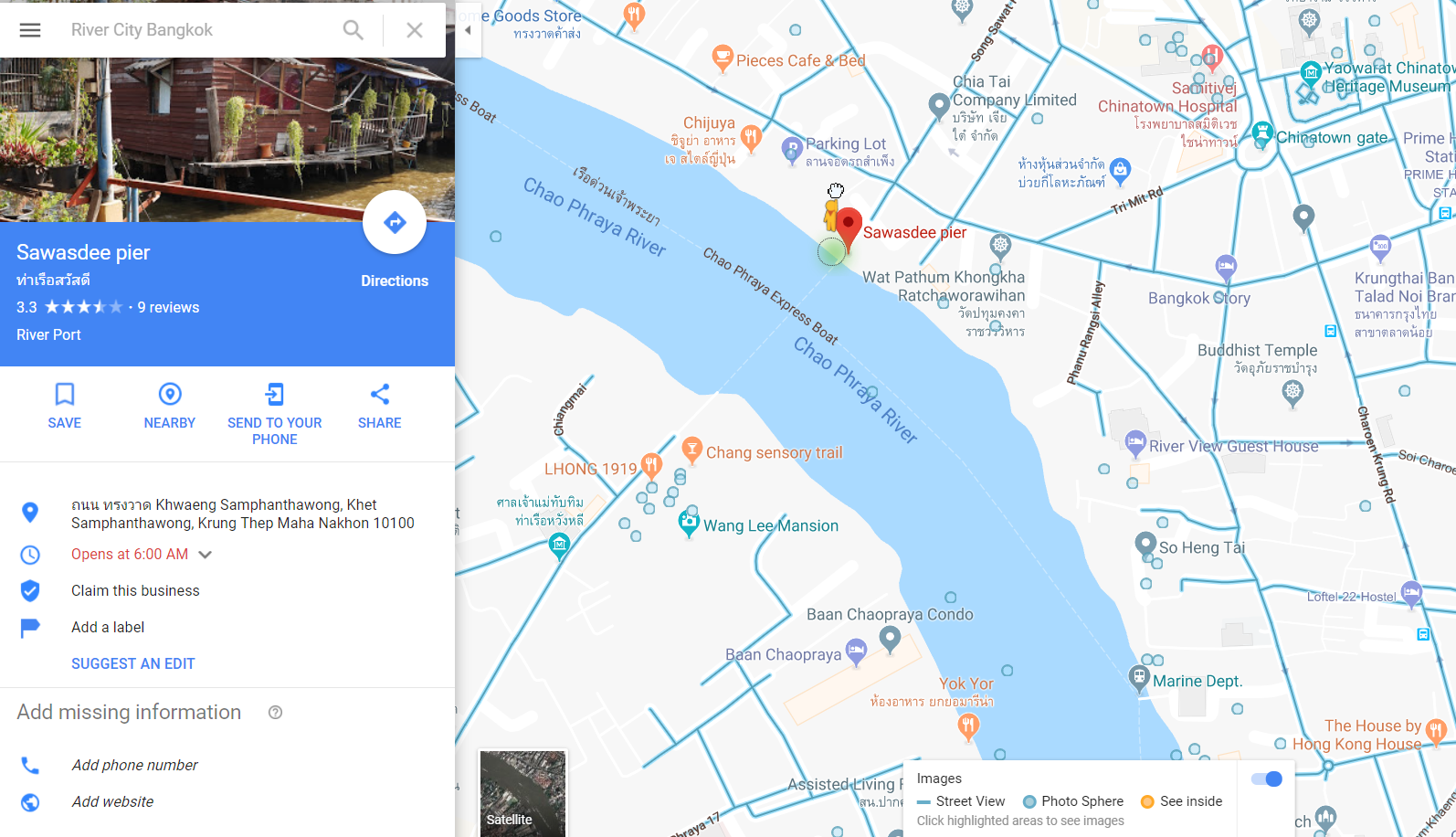1456x837 pixels.
Task: Select Claim this business
Action: pos(135,591)
